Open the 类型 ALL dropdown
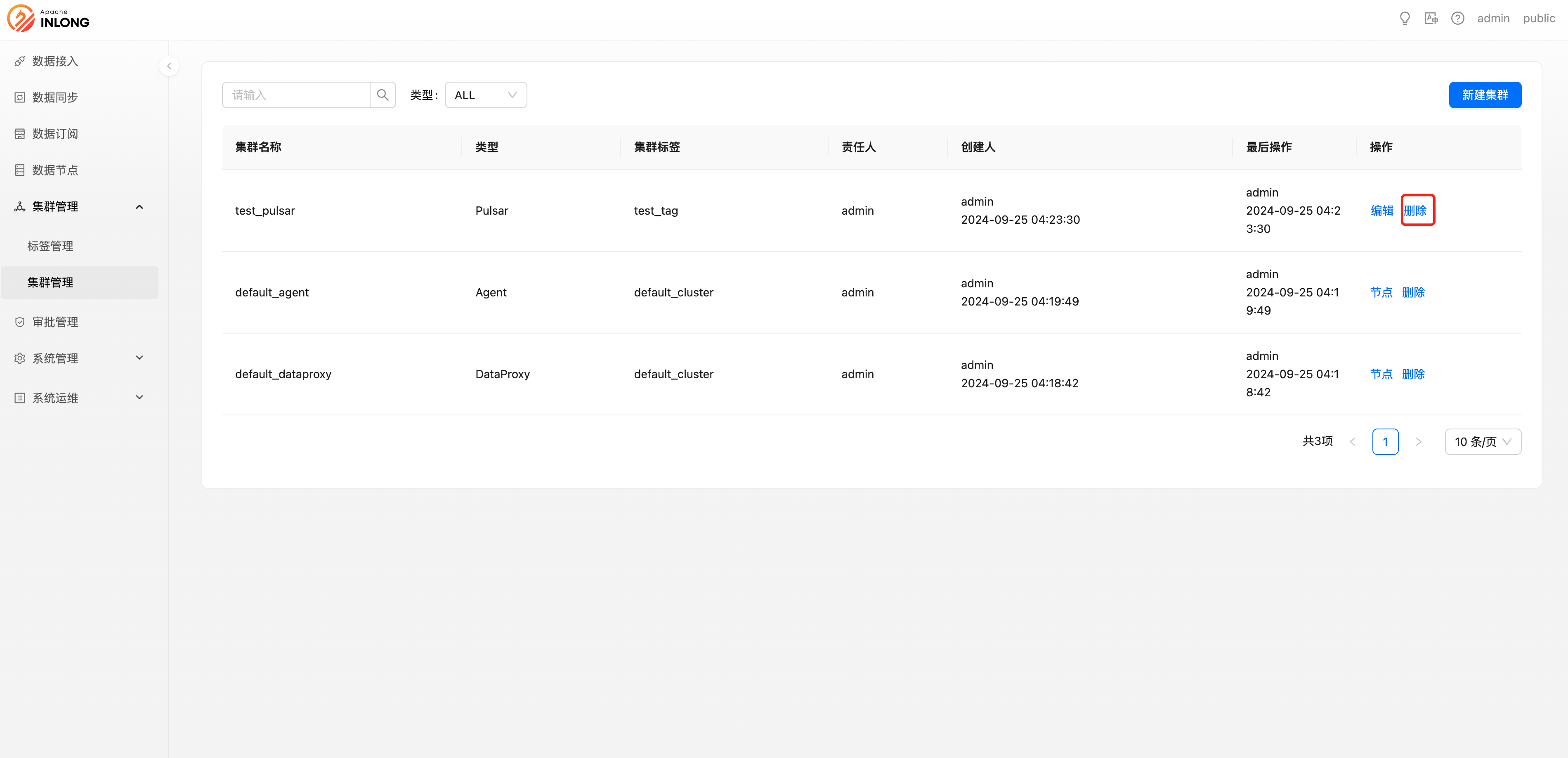This screenshot has height=758, width=1568. point(485,95)
